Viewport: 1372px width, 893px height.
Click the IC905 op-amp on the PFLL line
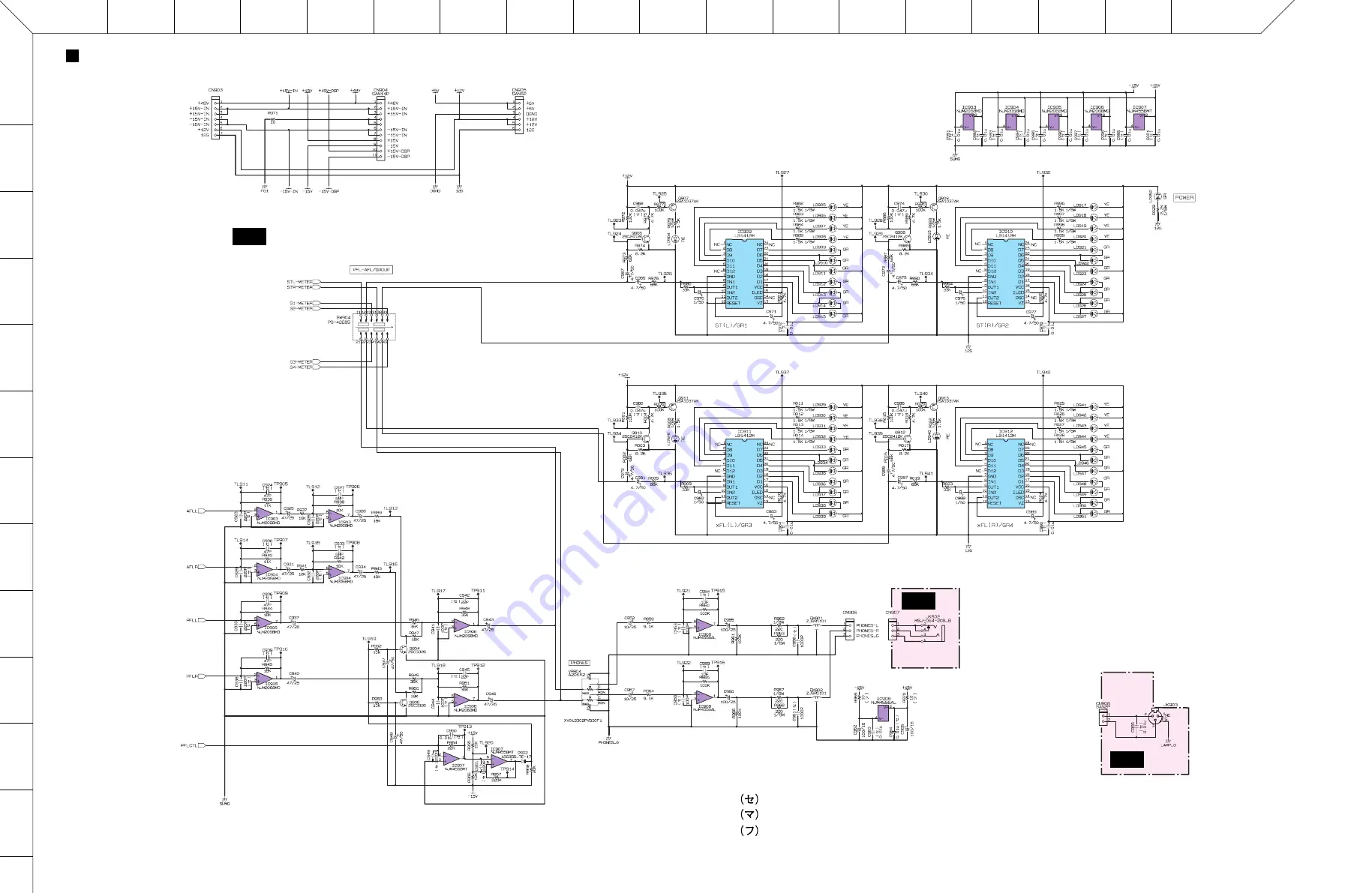click(x=266, y=622)
